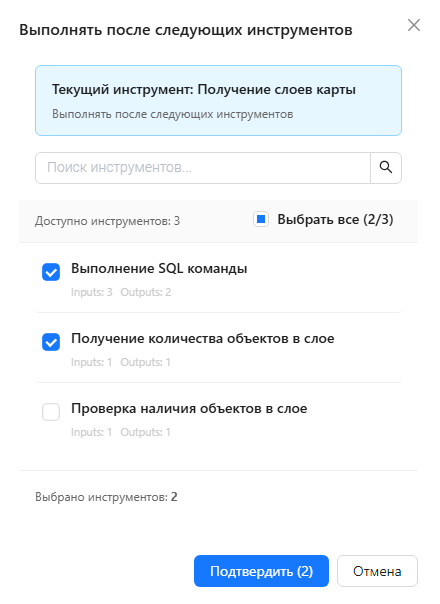This screenshot has width=440, height=604.
Task: Check 'Проверка наличия объектов в слое' checkbox
Action: point(51,412)
